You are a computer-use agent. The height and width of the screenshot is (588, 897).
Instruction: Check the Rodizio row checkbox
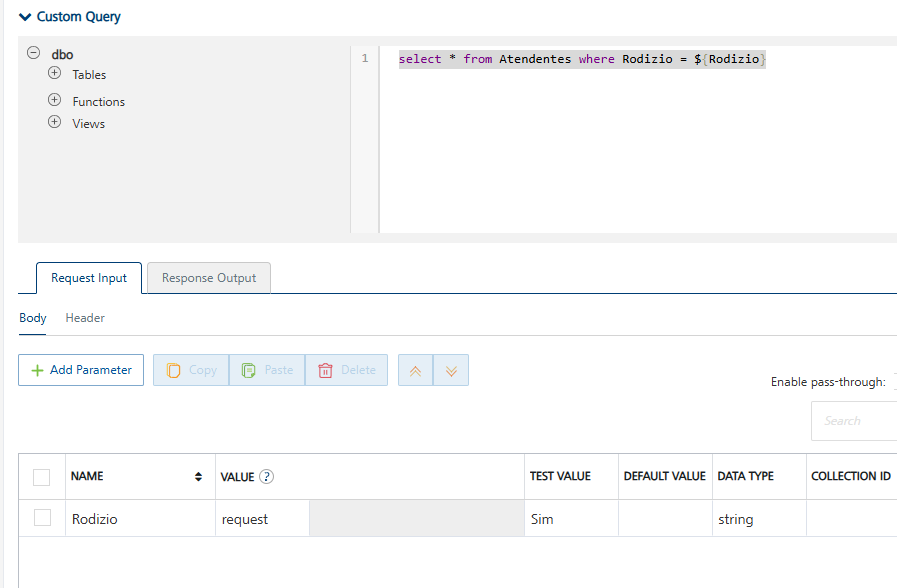42,518
